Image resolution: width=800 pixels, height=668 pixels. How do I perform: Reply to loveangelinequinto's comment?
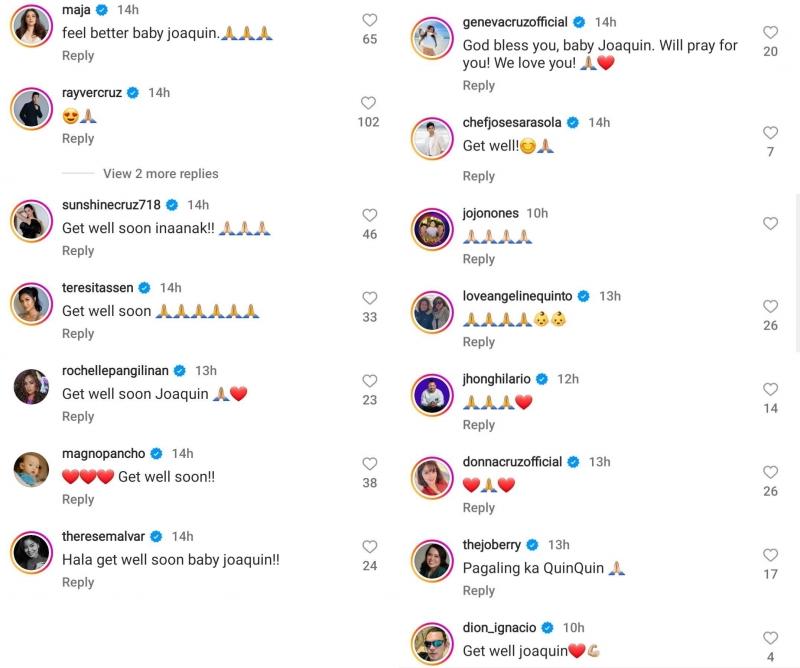click(478, 342)
